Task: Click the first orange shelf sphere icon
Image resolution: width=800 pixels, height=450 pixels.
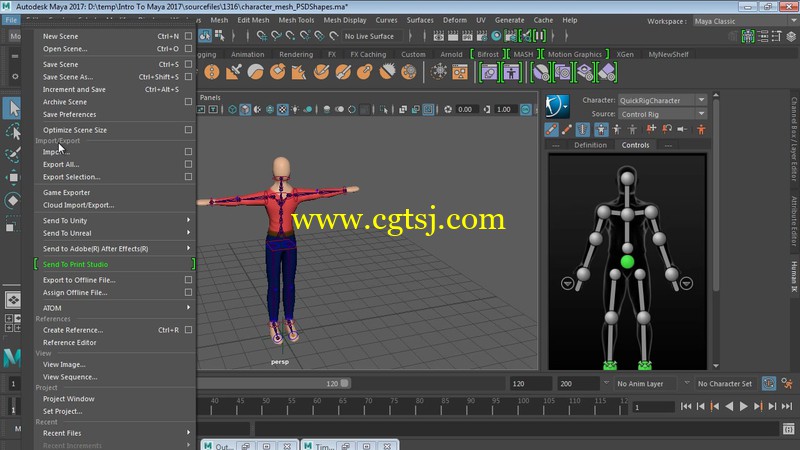Action: point(211,72)
